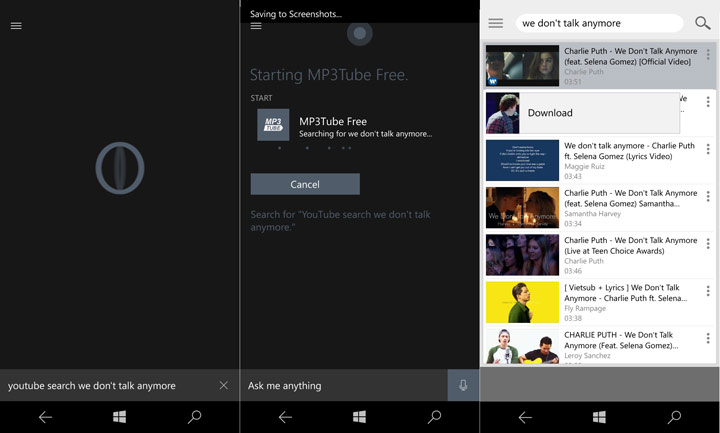The width and height of the screenshot is (720, 433).
Task: Clear the 'youtube search' query with X
Action: click(x=224, y=385)
